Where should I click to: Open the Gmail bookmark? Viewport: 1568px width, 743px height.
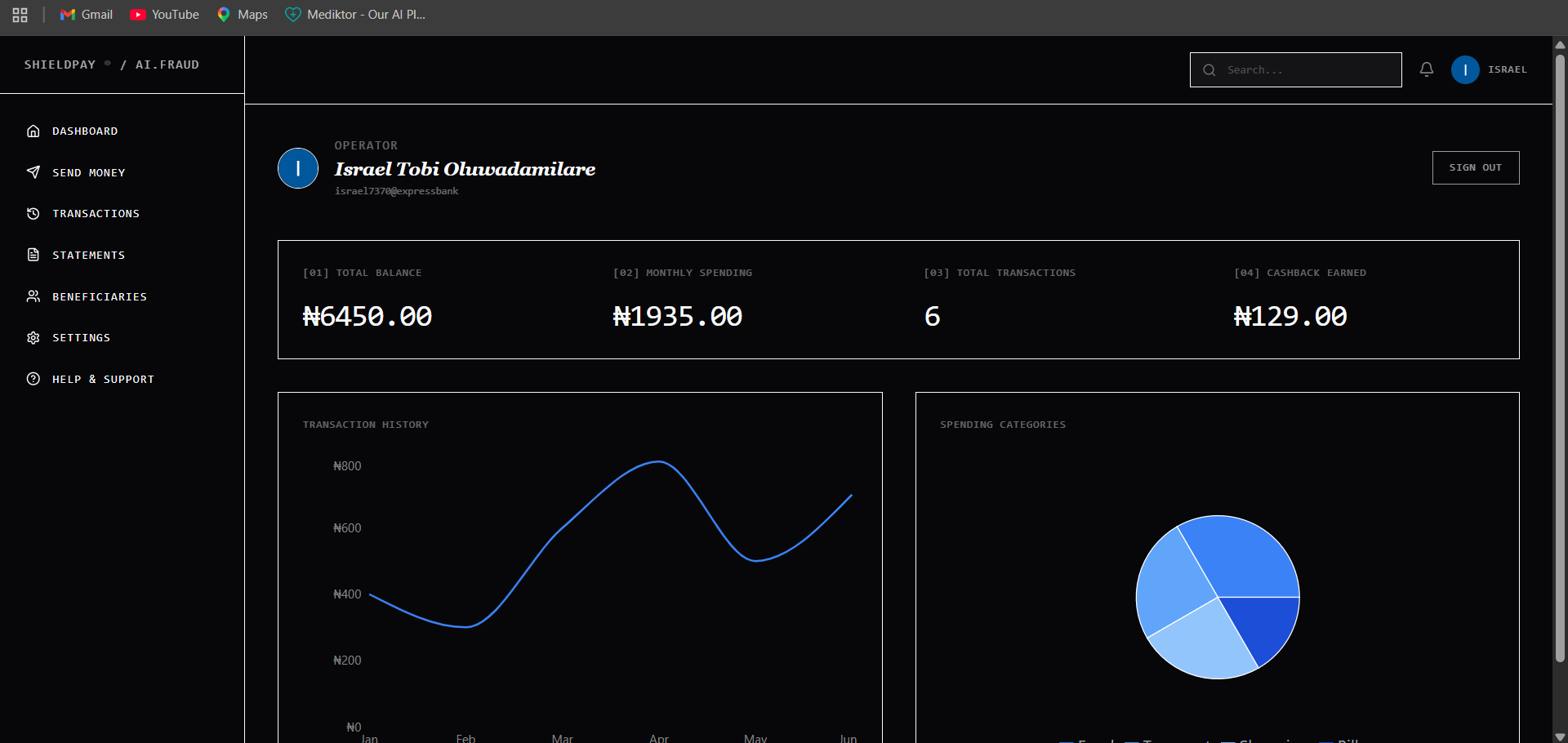[x=87, y=15]
